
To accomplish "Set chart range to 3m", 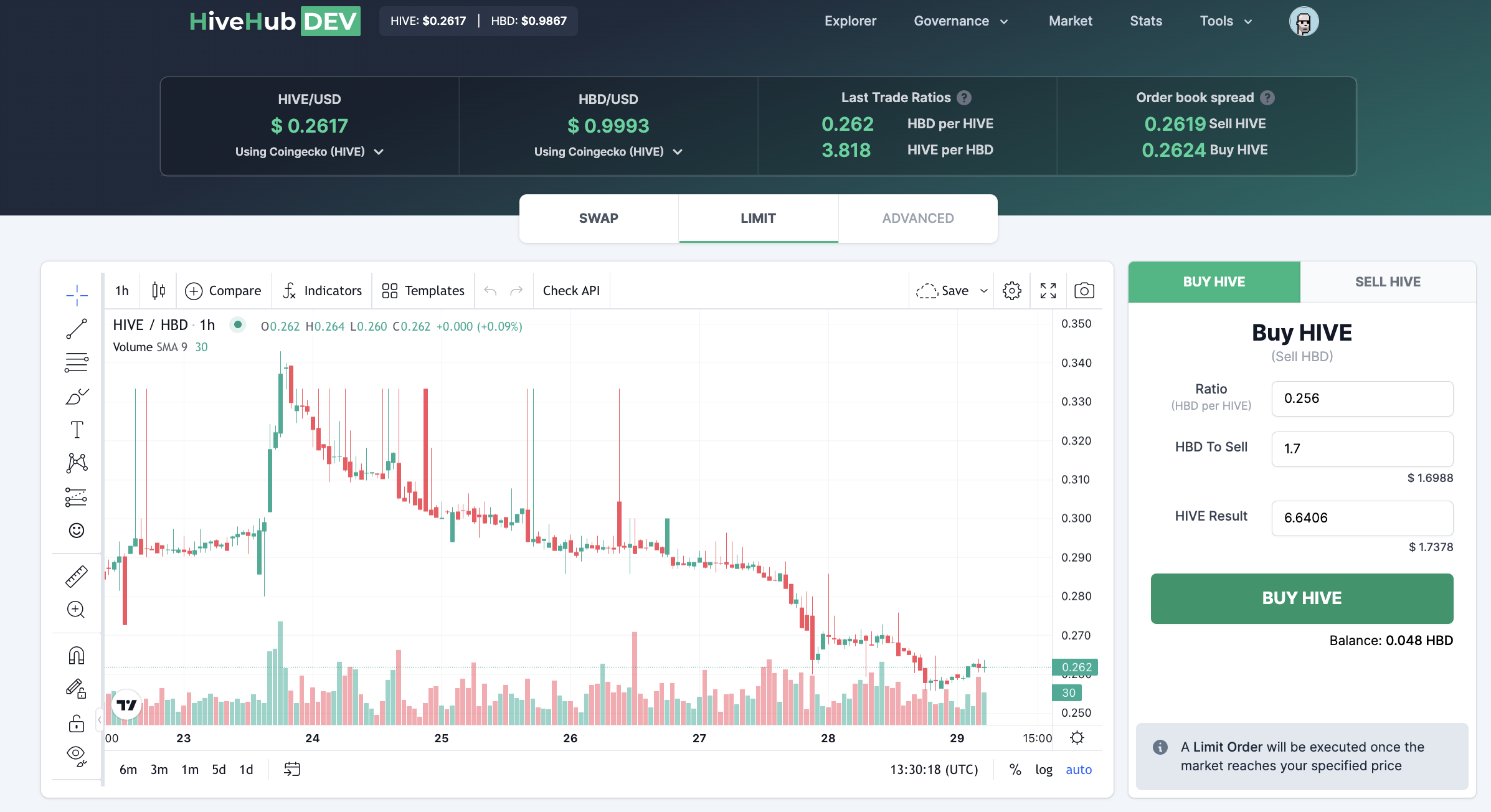I will (x=159, y=770).
